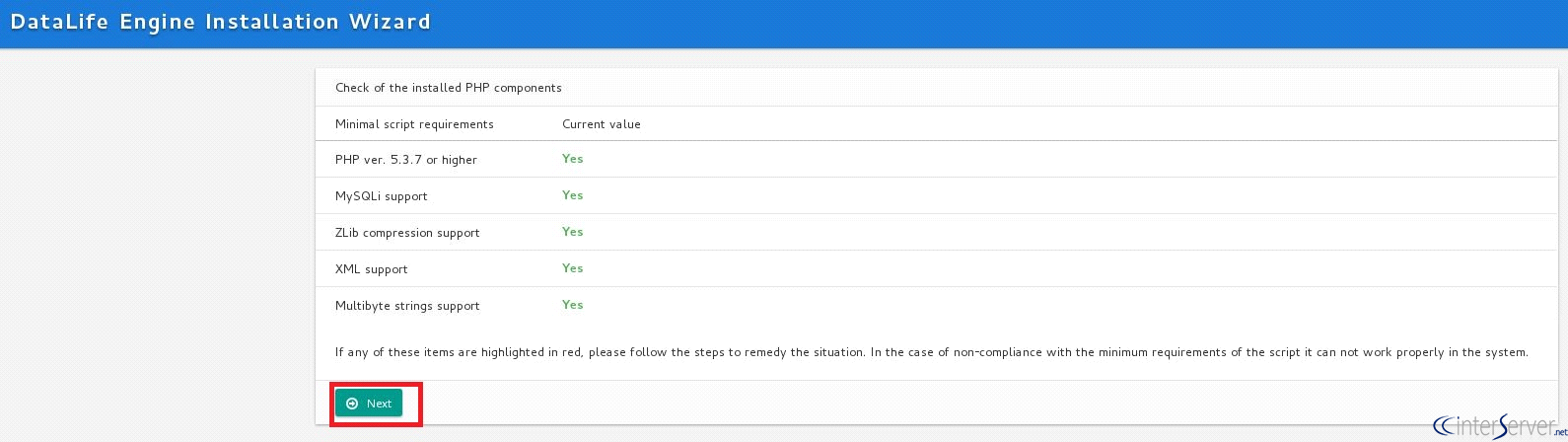Viewport: 1568px width, 442px height.
Task: Select the 'MySQLi support' requirement text
Action: pos(382,196)
